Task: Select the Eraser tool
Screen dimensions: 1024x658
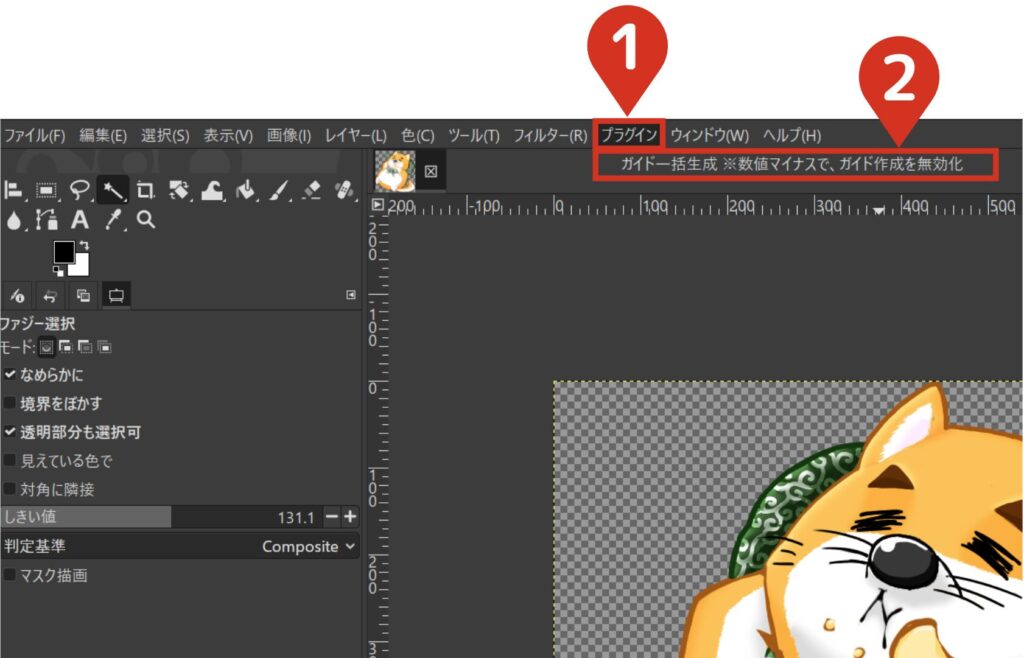Action: (x=312, y=190)
